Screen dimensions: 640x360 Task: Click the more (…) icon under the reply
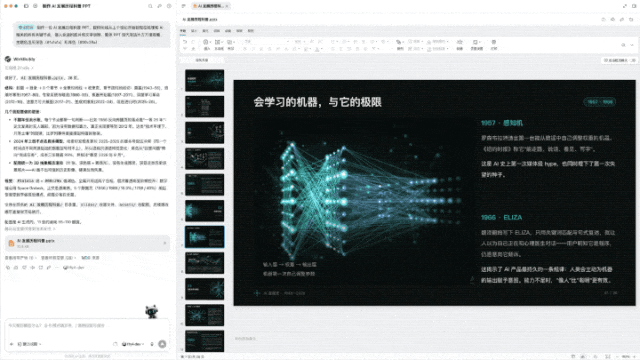(57, 268)
